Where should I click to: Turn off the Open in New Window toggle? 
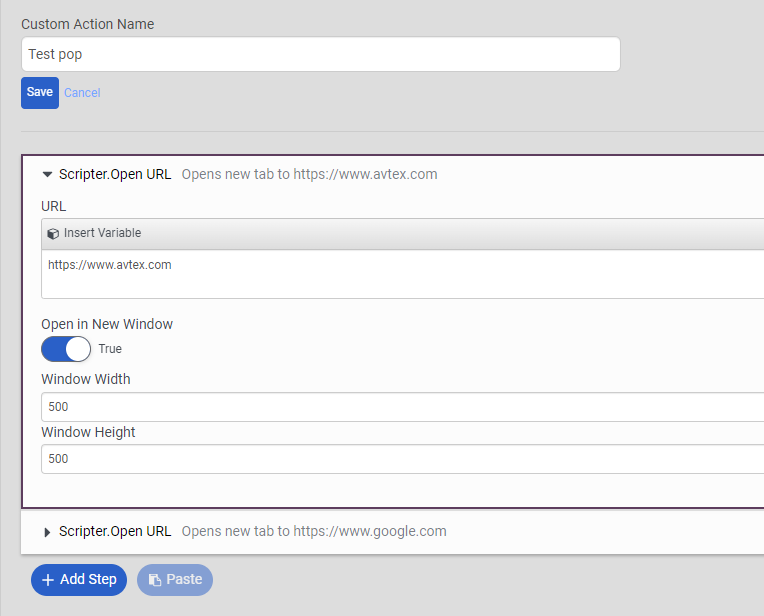(66, 349)
